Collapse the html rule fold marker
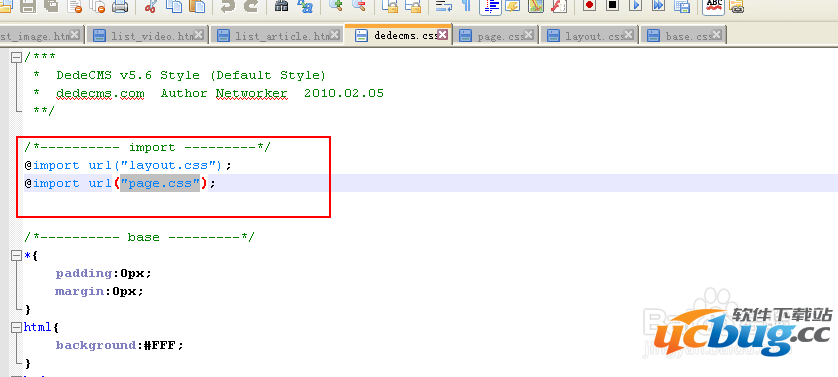The image size is (838, 377). [17, 327]
